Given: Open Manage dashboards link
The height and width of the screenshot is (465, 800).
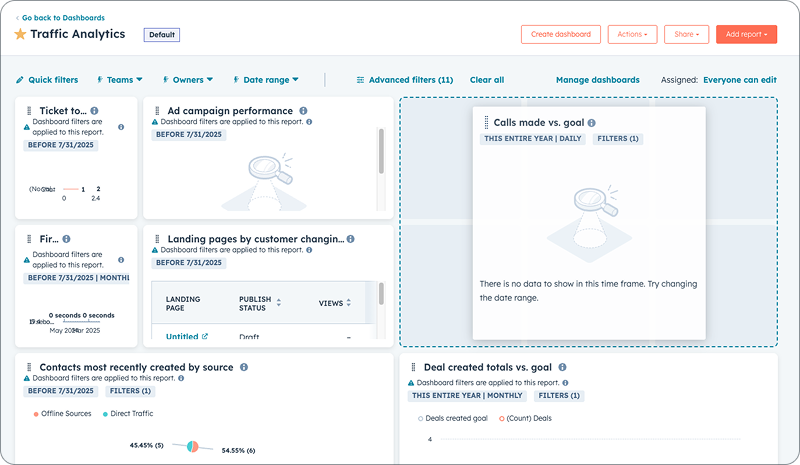Looking at the screenshot, I should 597,80.
